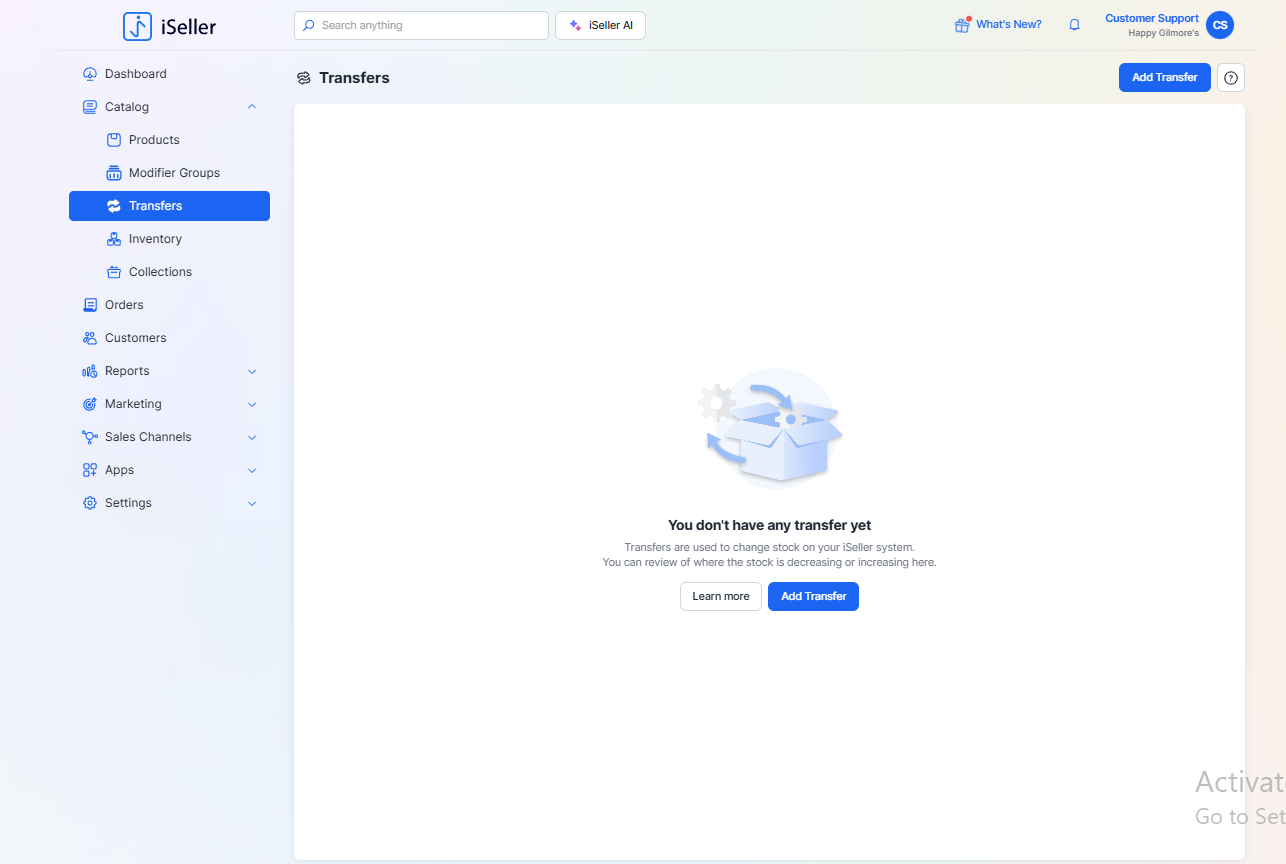Expand the Sales Channels chevron
The image size is (1286, 864).
click(x=252, y=437)
